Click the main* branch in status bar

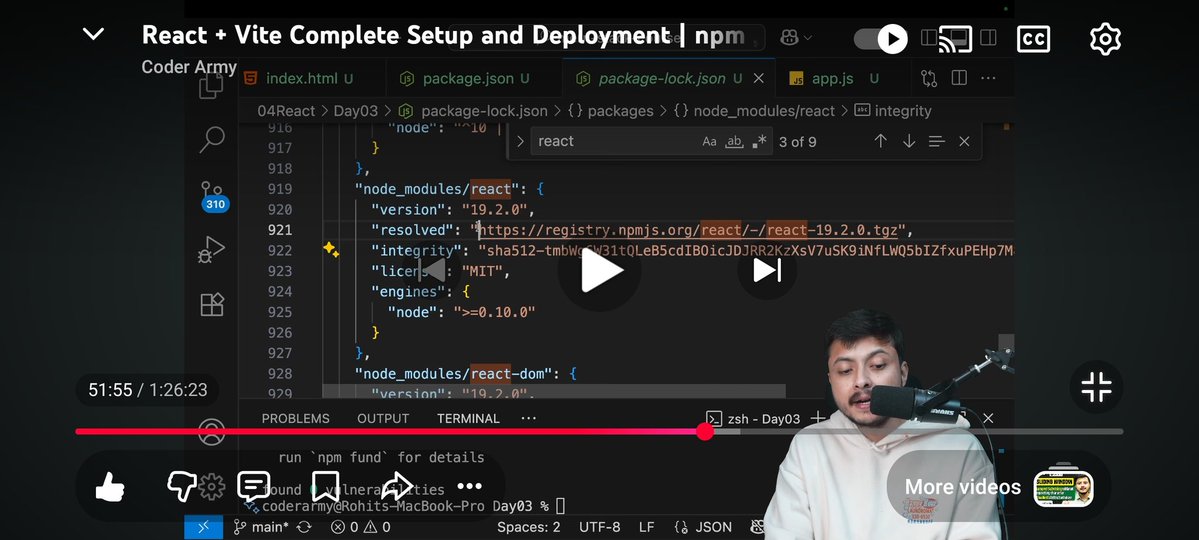[x=261, y=527]
